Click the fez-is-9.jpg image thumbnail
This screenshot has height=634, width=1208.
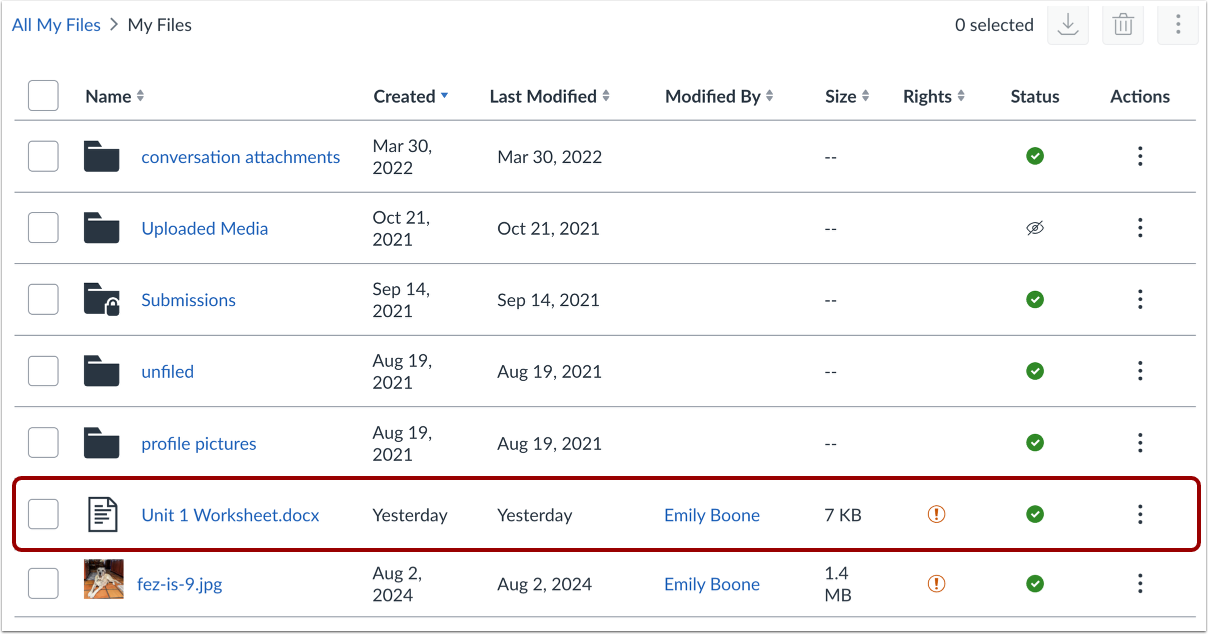pos(104,579)
